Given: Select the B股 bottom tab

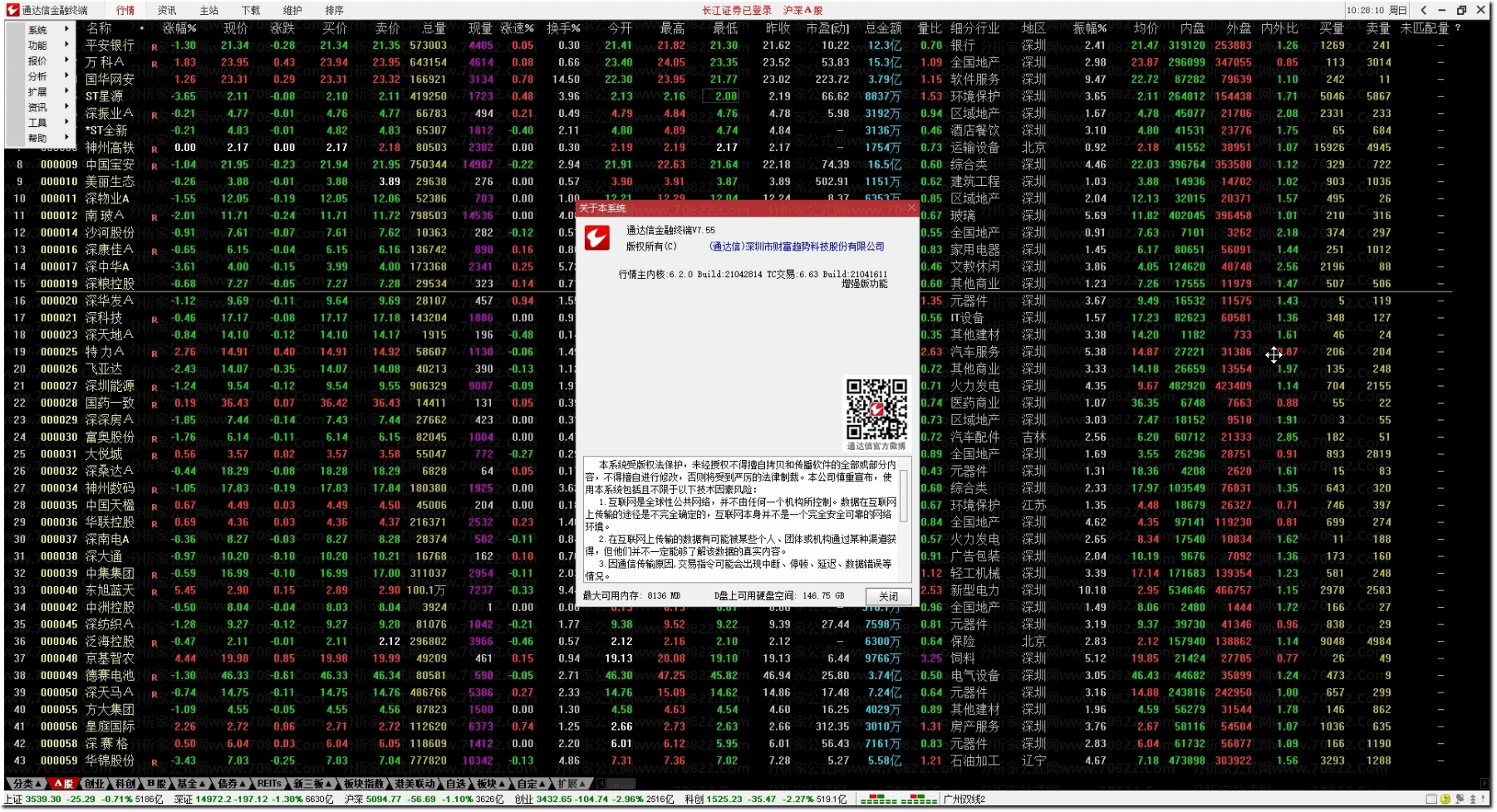Looking at the screenshot, I should (x=157, y=784).
